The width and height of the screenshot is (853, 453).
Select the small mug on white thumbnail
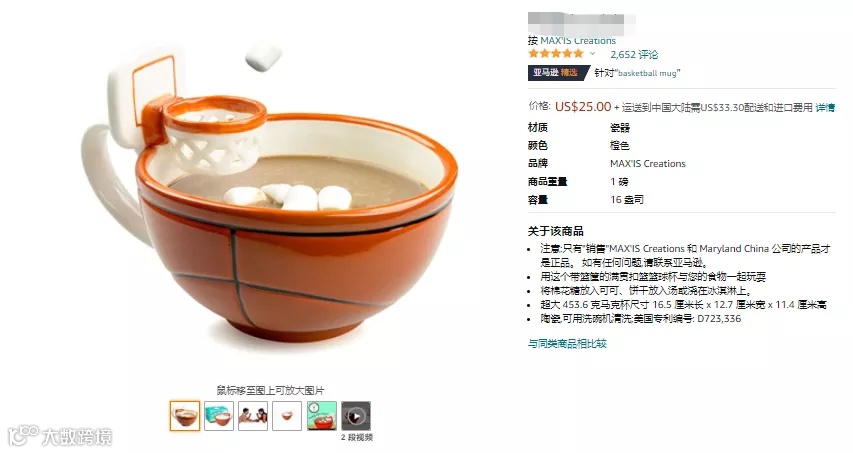287,416
